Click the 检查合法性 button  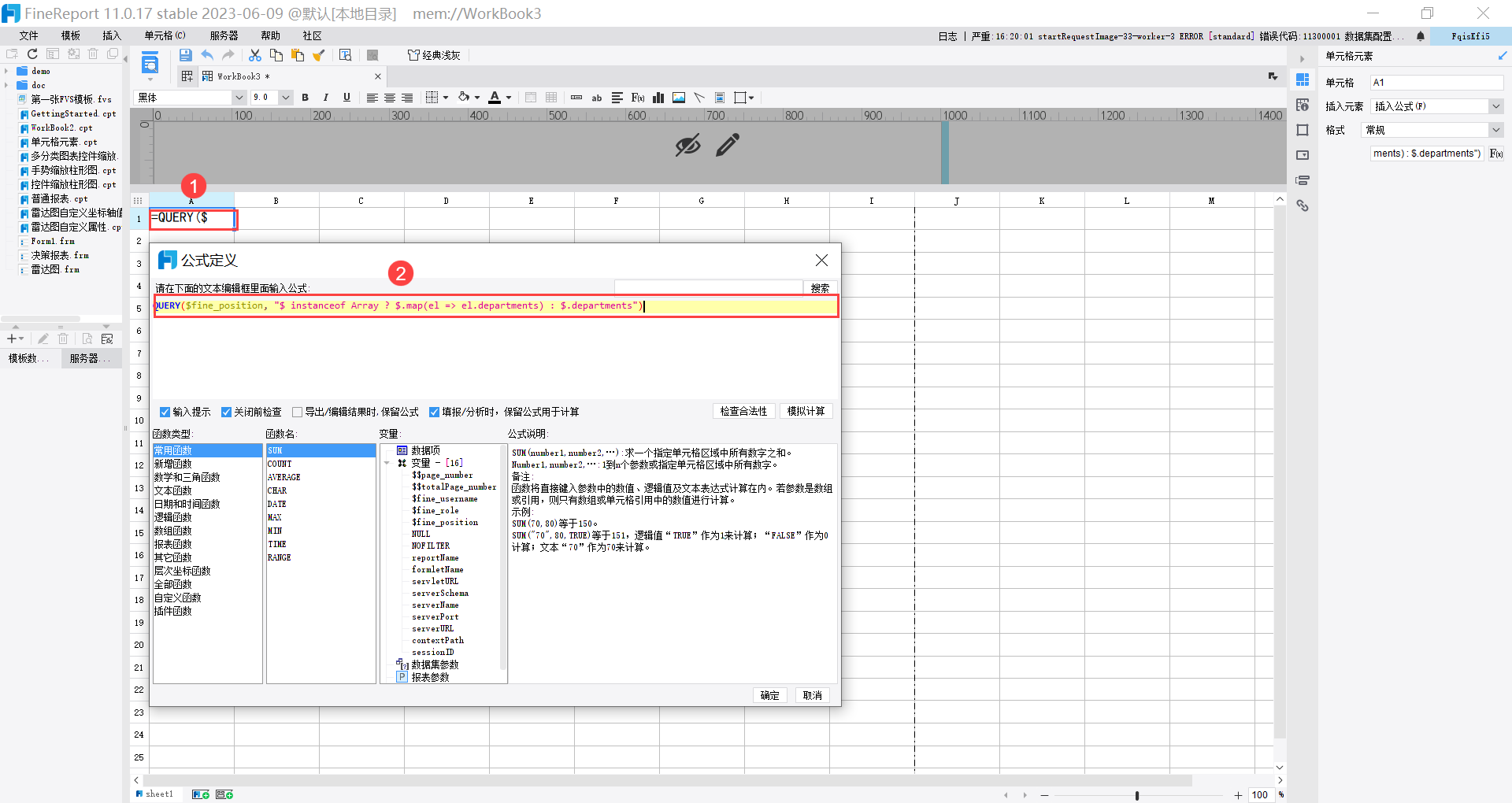click(743, 411)
